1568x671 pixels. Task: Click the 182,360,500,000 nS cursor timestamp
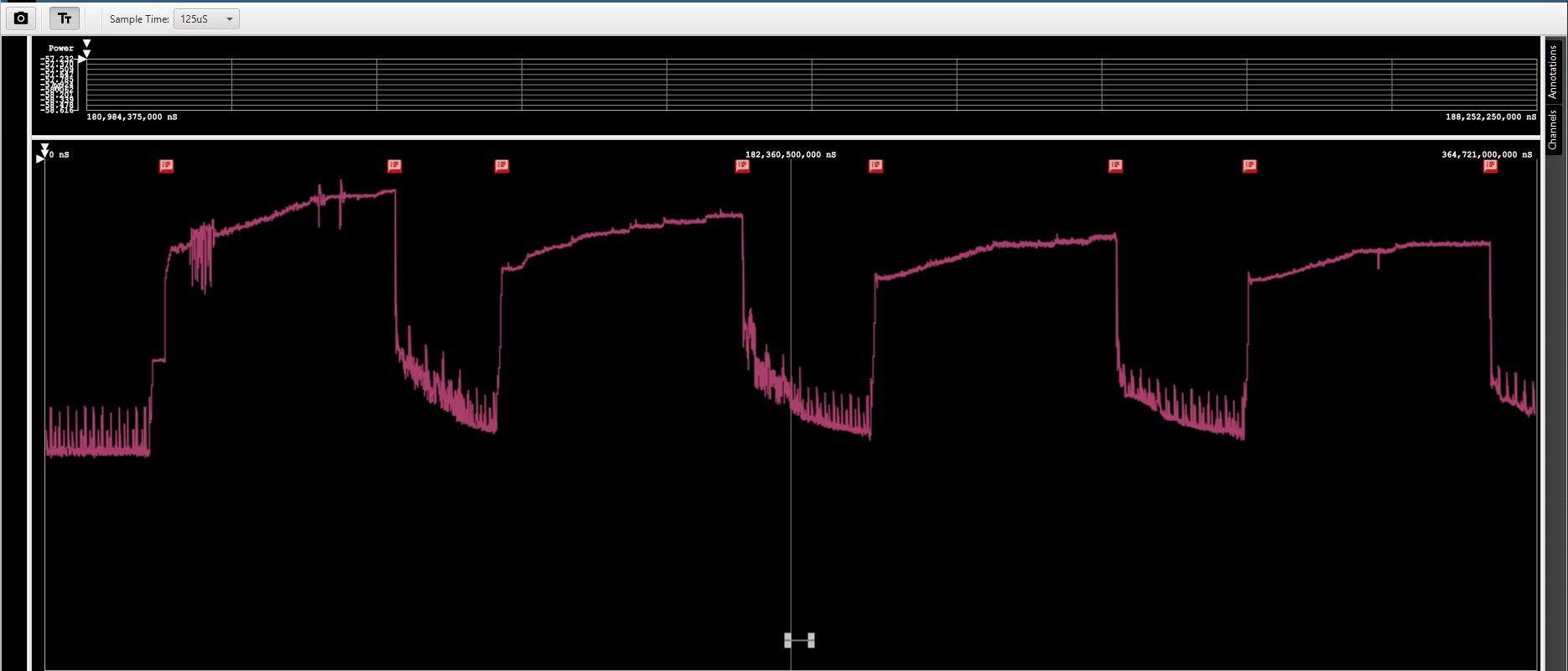pos(791,154)
